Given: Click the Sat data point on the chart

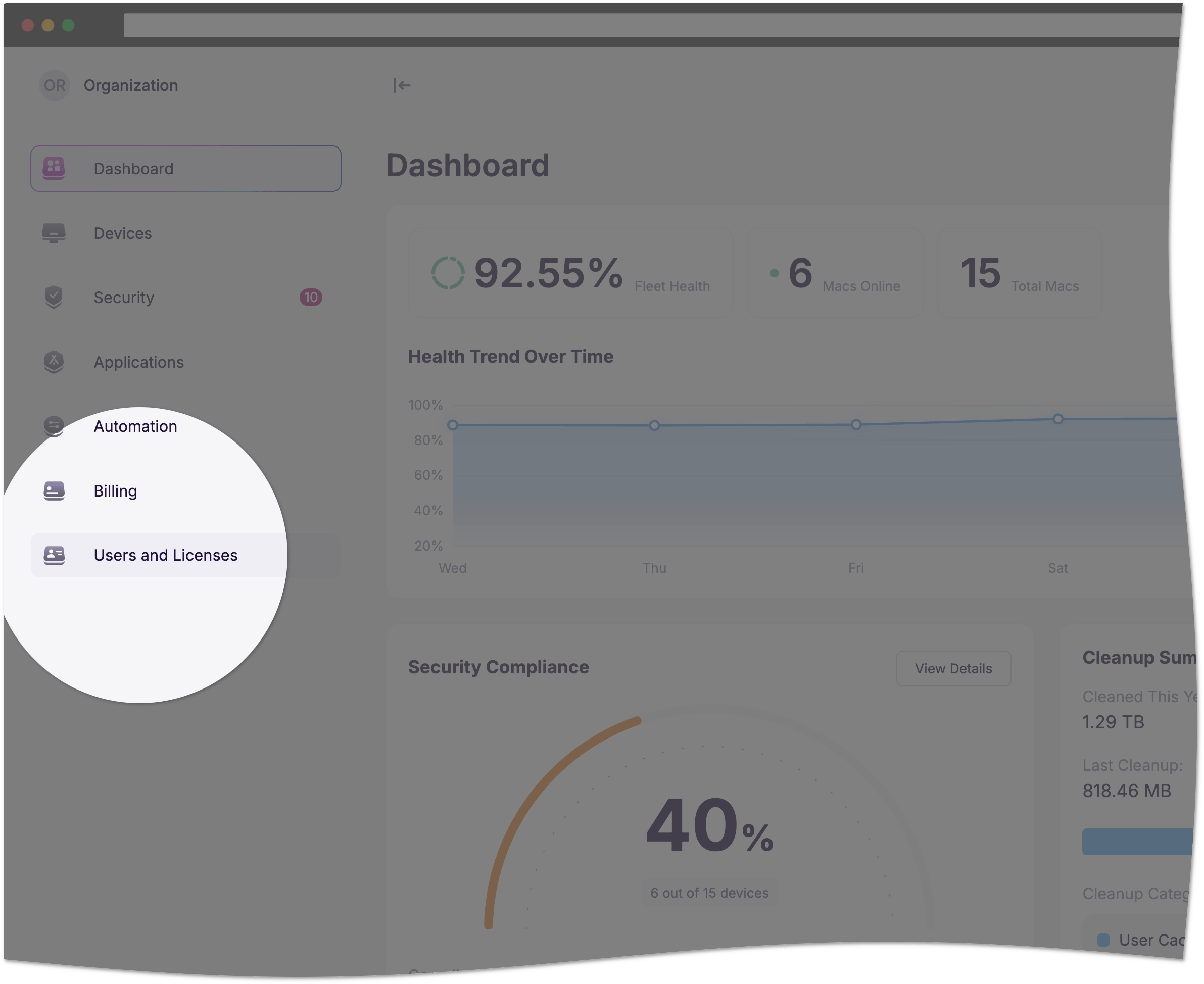Looking at the screenshot, I should pos(1058,419).
